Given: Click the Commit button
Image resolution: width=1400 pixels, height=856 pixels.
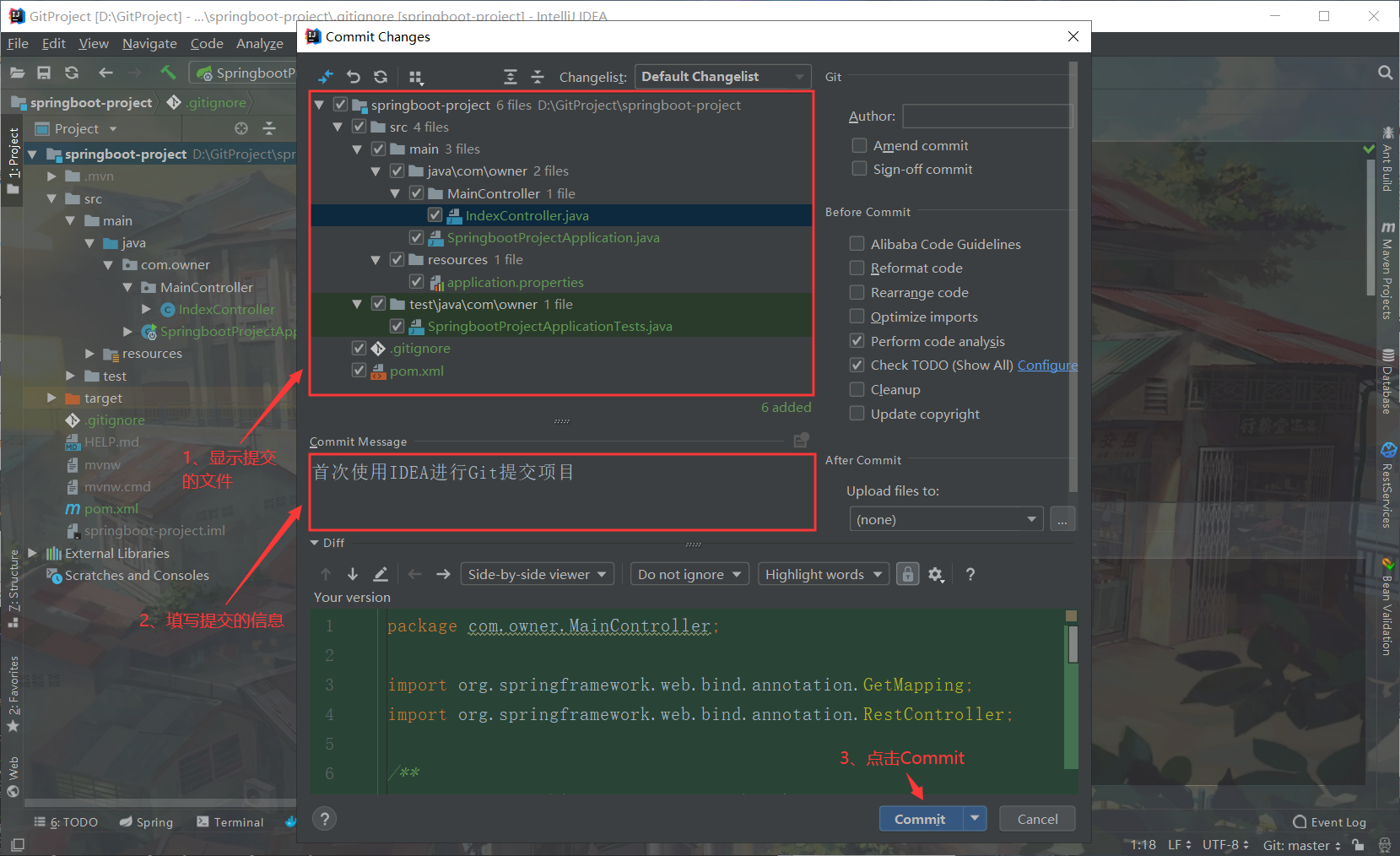Looking at the screenshot, I should click(x=919, y=818).
